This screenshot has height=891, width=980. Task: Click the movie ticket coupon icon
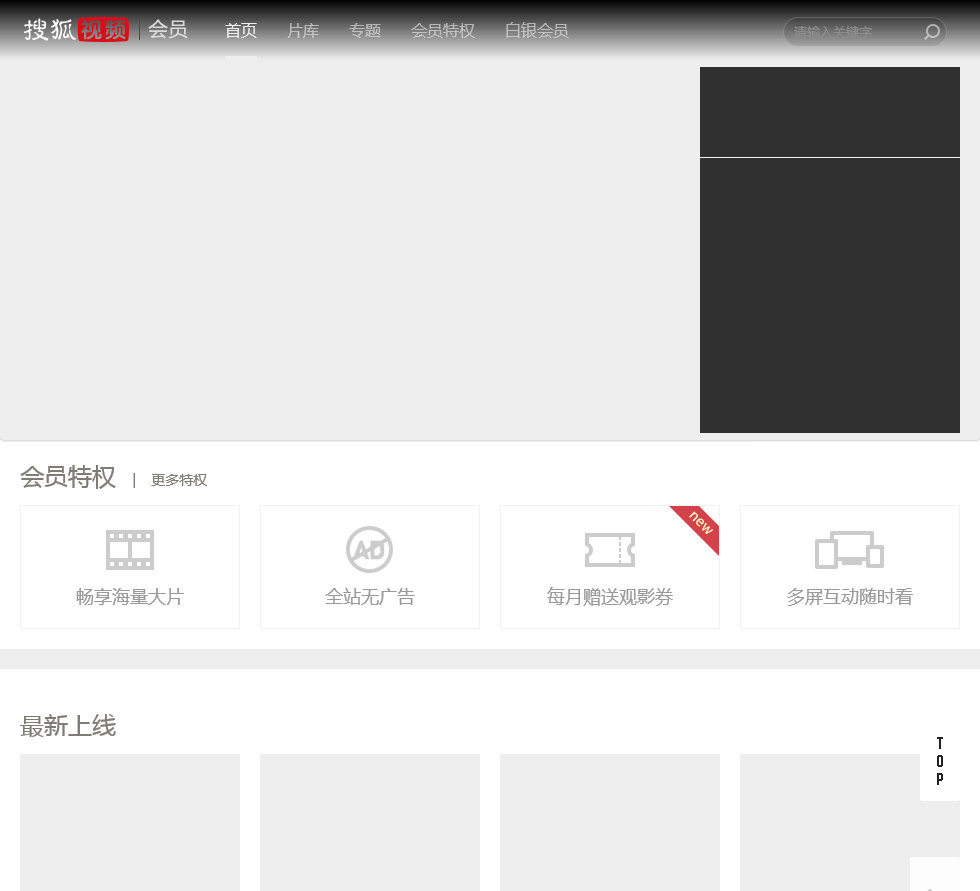[x=610, y=550]
